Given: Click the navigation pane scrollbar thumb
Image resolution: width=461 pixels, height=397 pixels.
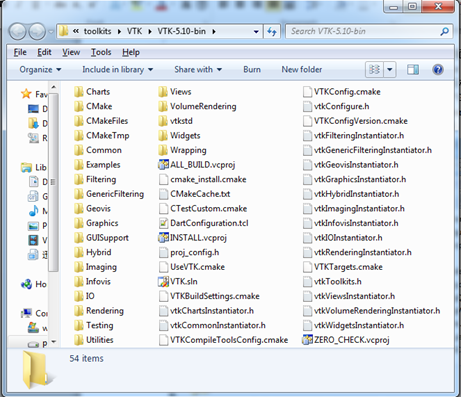Looking at the screenshot, I should tap(53, 182).
